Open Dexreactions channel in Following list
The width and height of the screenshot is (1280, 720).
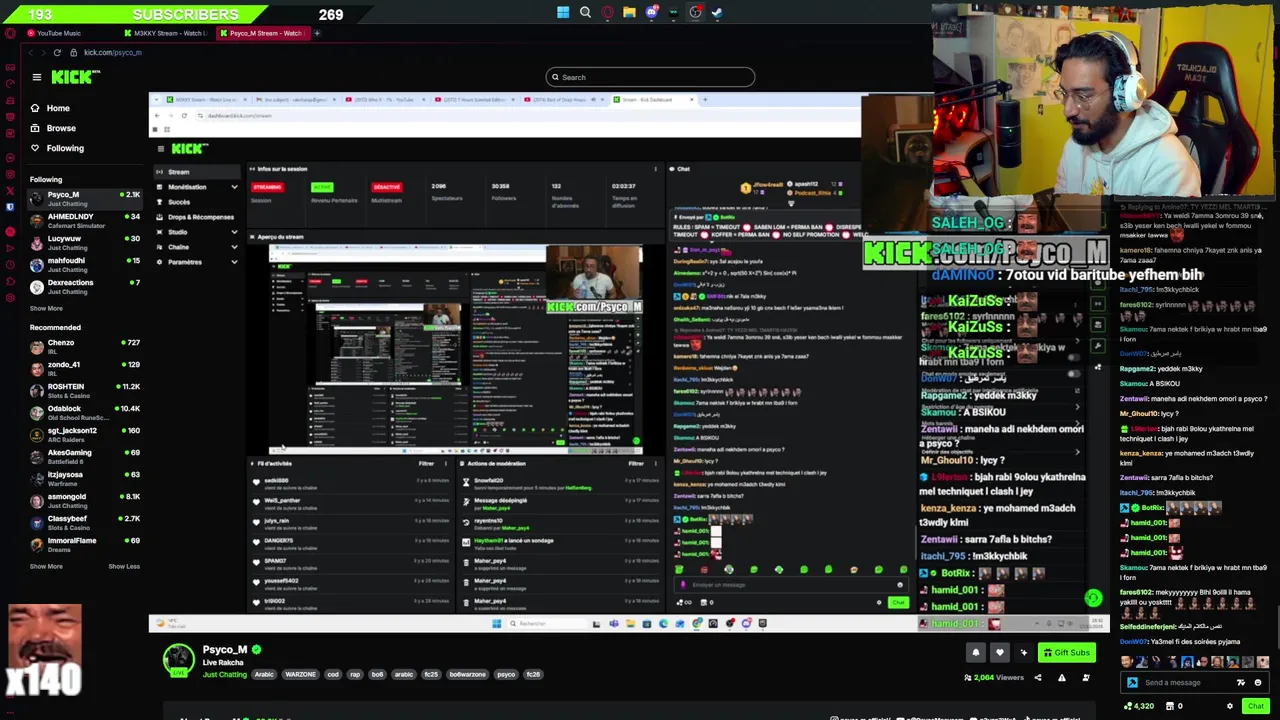pyautogui.click(x=84, y=287)
